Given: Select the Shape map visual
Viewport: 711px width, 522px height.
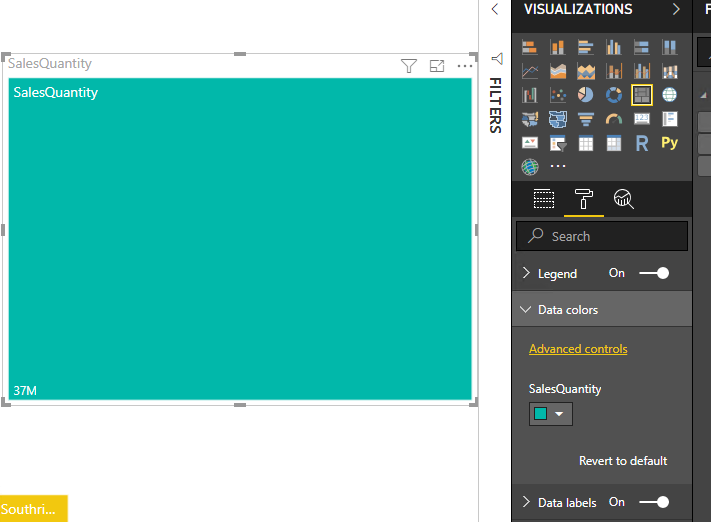Looking at the screenshot, I should [558, 119].
